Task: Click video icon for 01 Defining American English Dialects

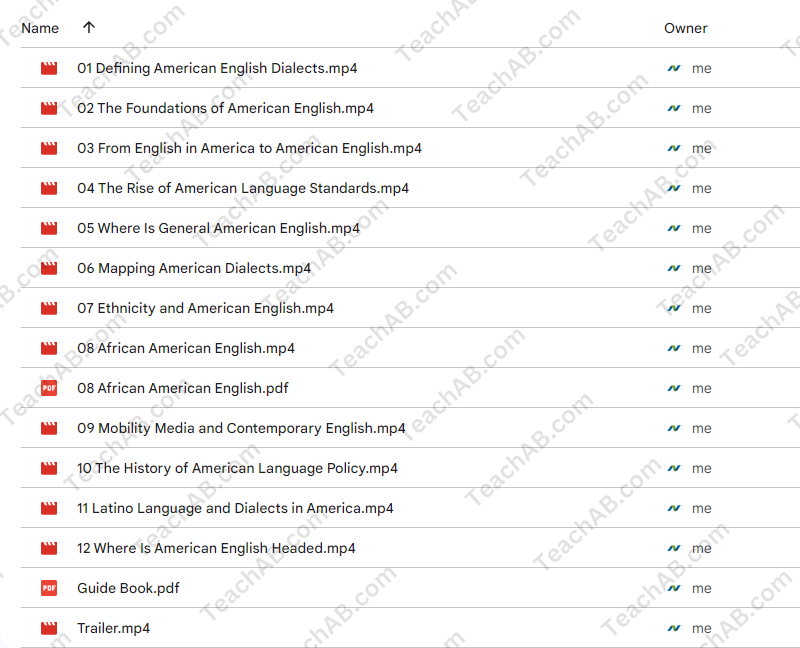Action: (x=49, y=68)
